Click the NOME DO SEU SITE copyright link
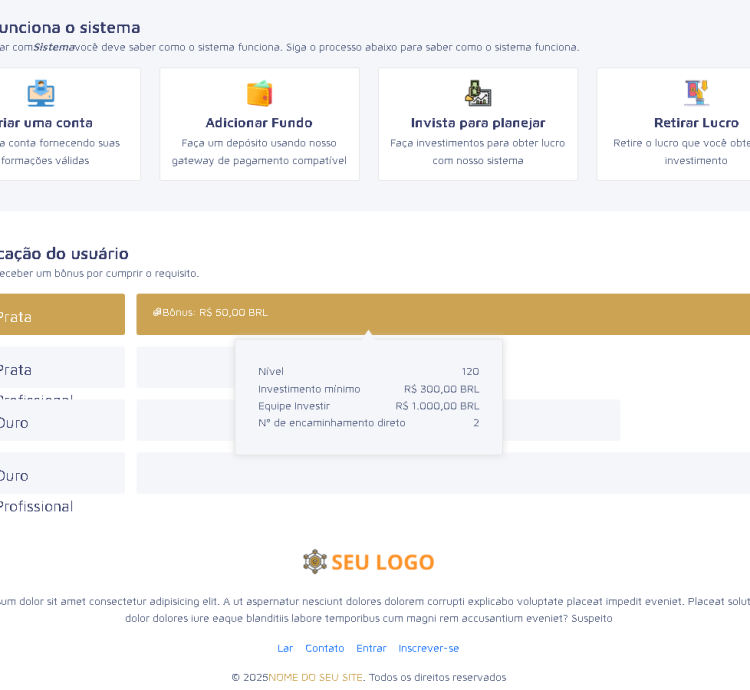750x690 pixels. coord(315,677)
